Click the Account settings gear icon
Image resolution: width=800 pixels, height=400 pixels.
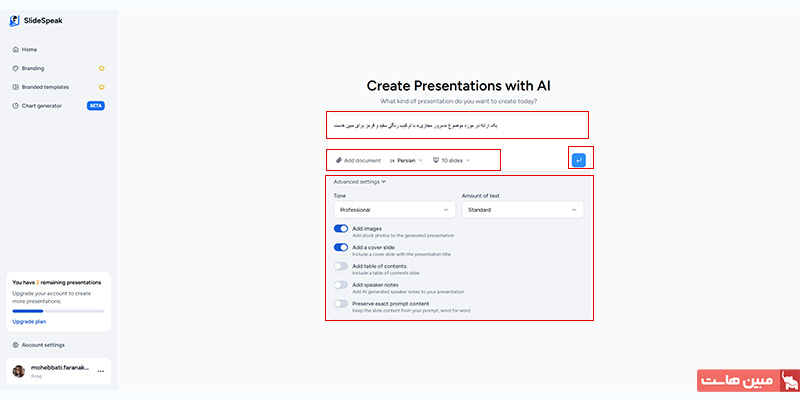coord(15,345)
